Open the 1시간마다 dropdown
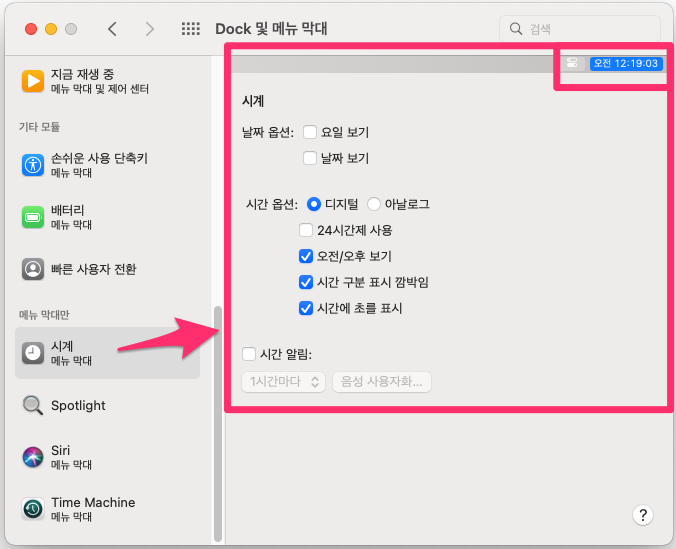Viewport: 676px width, 549px height. 283,382
